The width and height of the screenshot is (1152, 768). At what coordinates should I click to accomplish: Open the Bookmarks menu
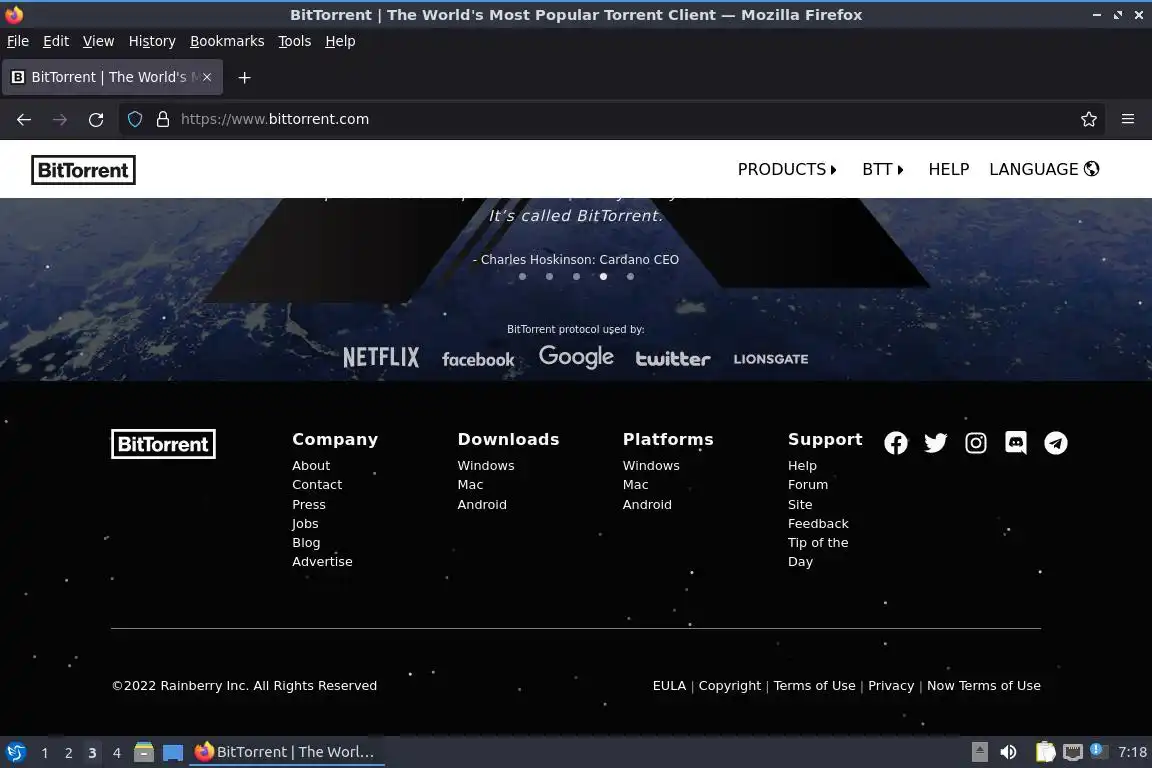point(227,41)
